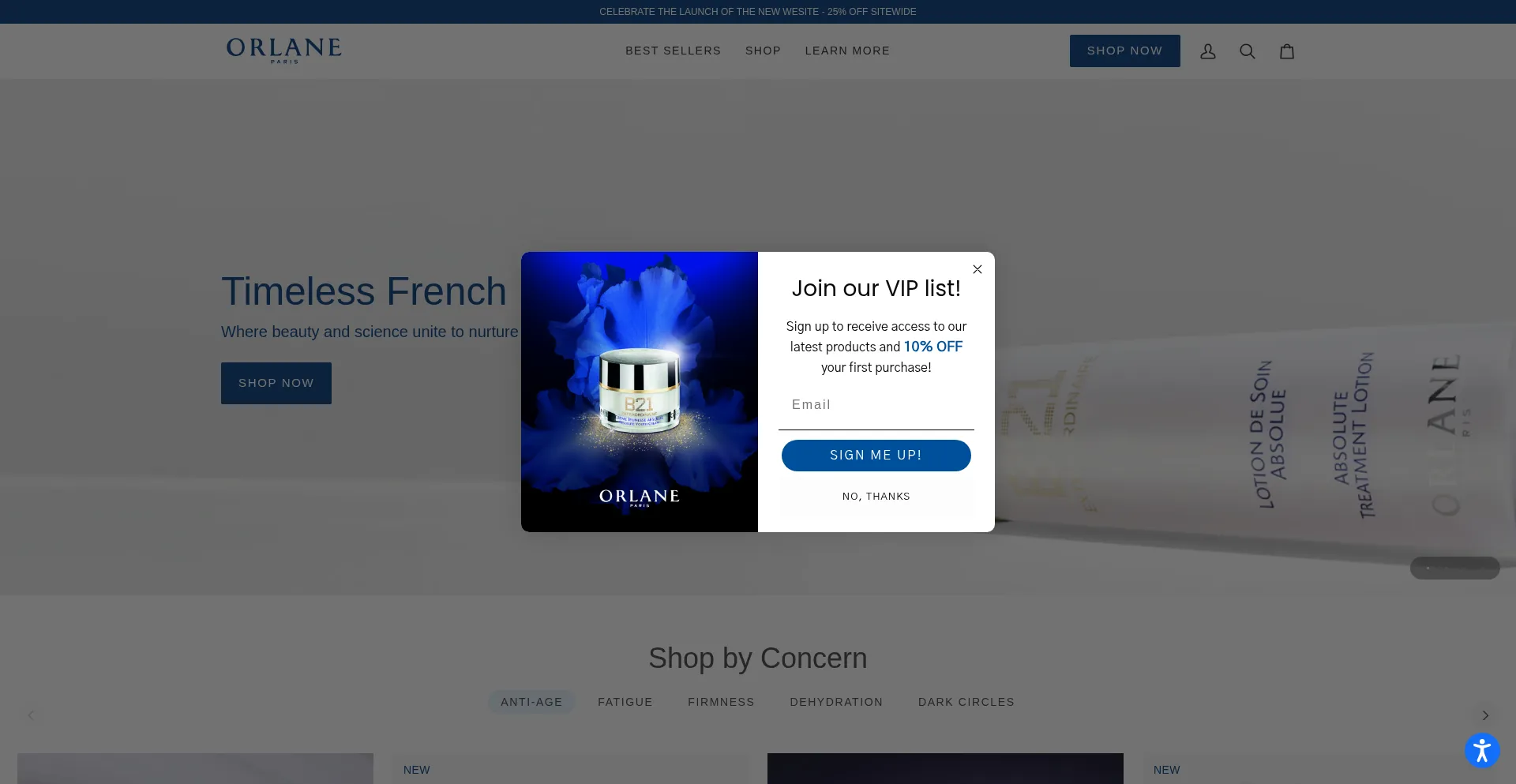Open the Shop navigation menu
Viewport: 1516px width, 784px height.
click(x=763, y=51)
